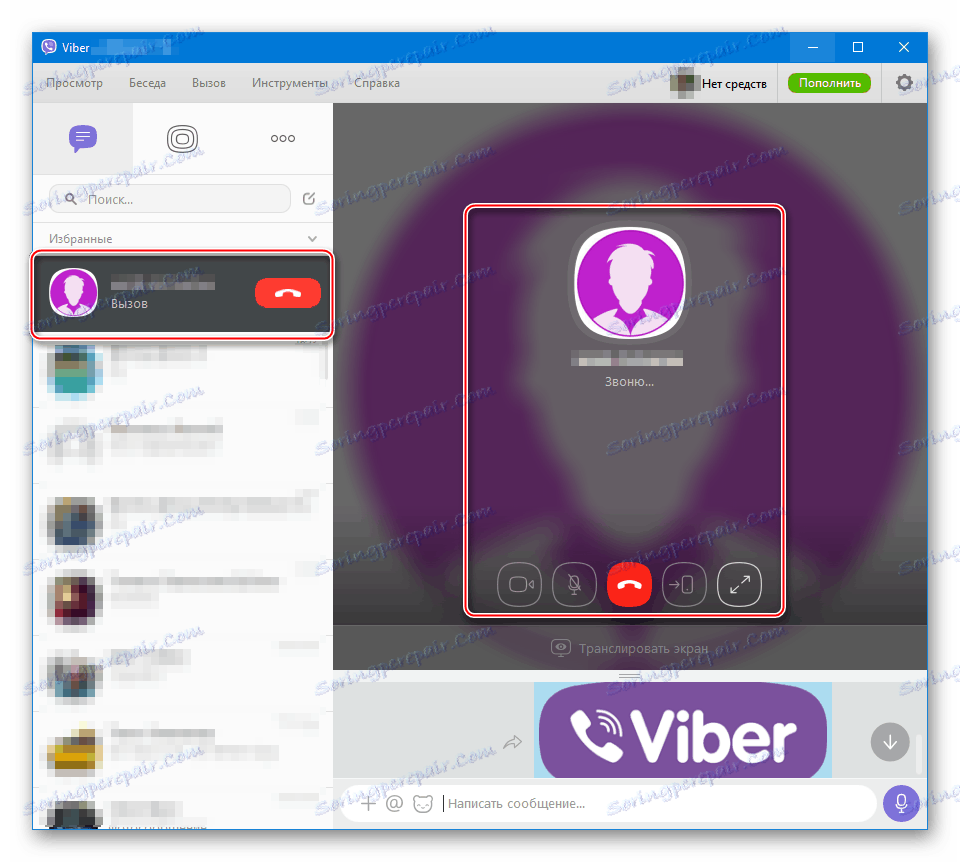
Task: Open the Инструменты menu
Action: tap(290, 83)
